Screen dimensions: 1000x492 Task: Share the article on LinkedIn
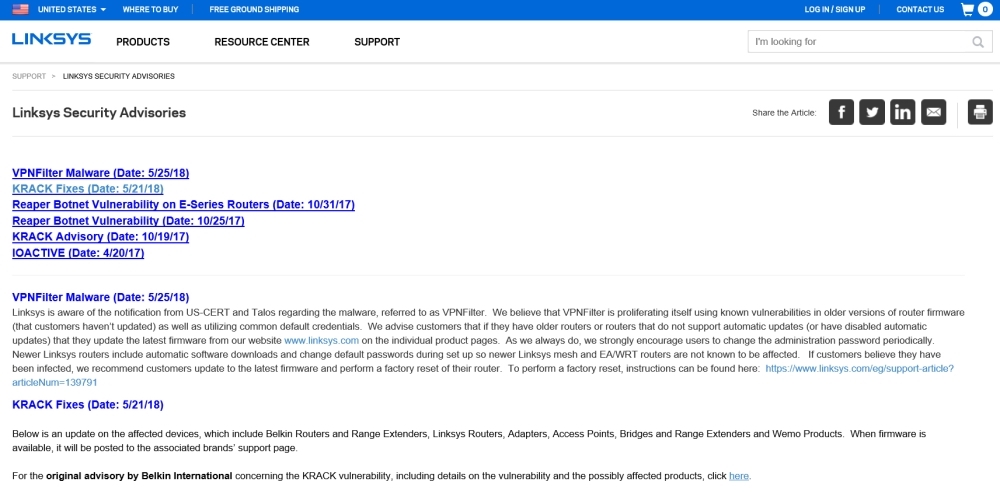pyautogui.click(x=902, y=112)
